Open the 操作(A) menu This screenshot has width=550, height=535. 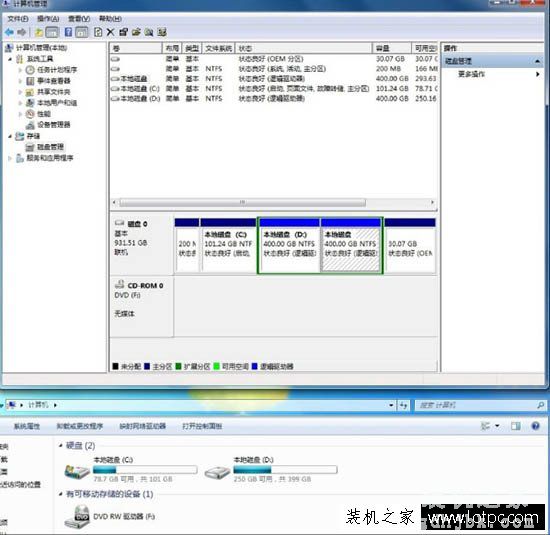click(48, 19)
